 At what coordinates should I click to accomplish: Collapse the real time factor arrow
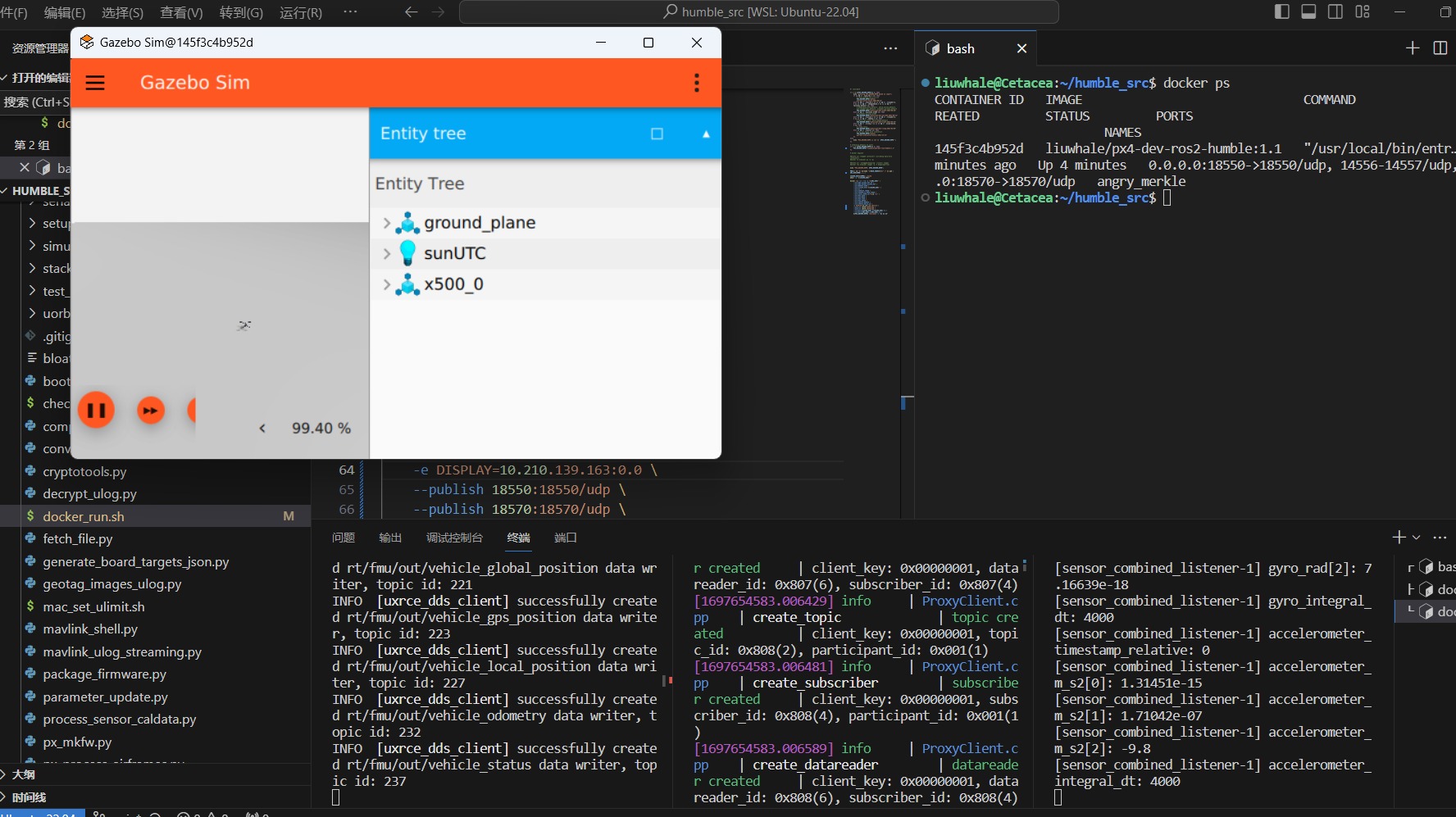[262, 429]
